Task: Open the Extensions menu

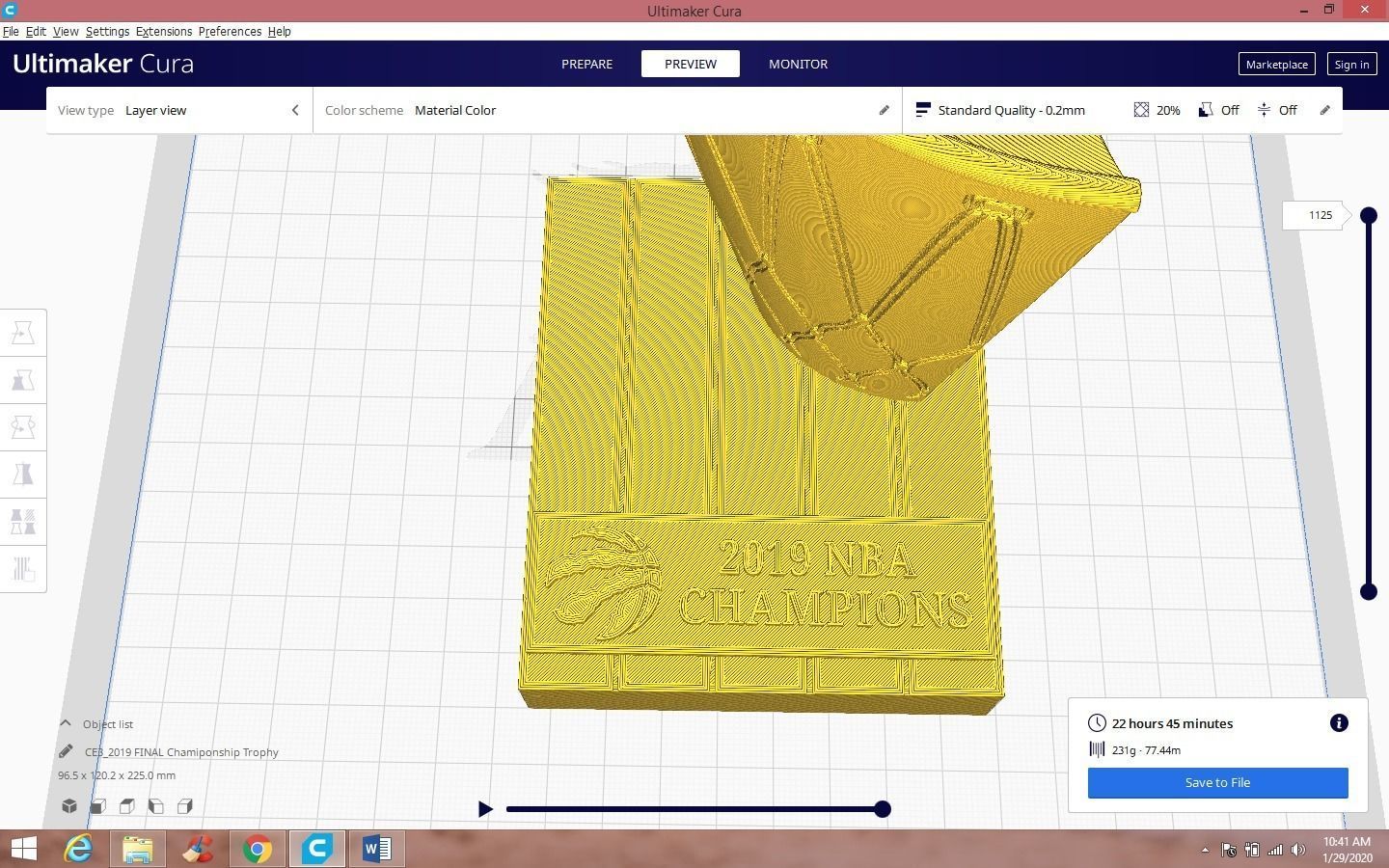Action: click(164, 31)
